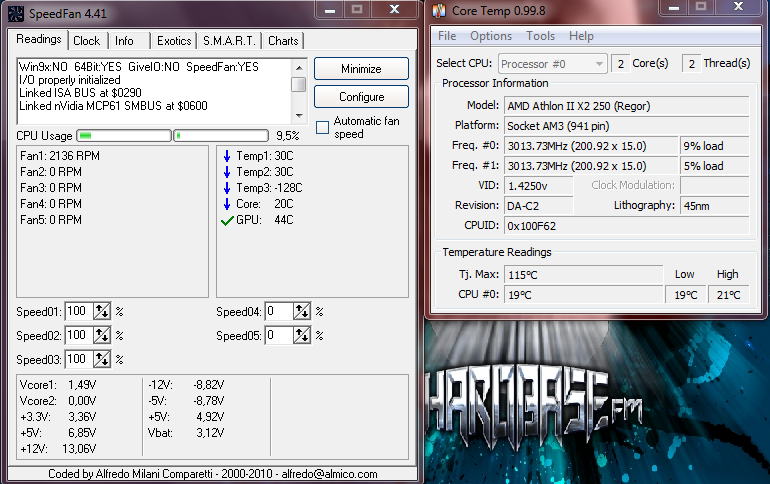Click the Speed02 up/down stepper
The width and height of the screenshot is (770, 484).
coord(102,335)
